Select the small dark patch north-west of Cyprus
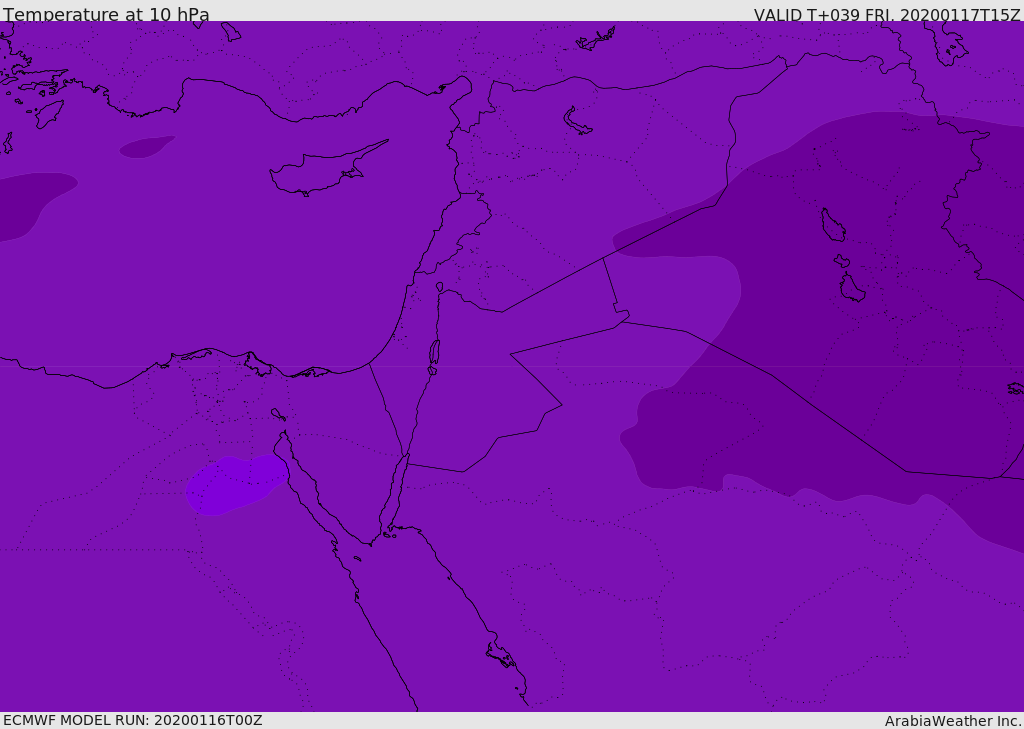Image resolution: width=1024 pixels, height=729 pixels. 145,147
